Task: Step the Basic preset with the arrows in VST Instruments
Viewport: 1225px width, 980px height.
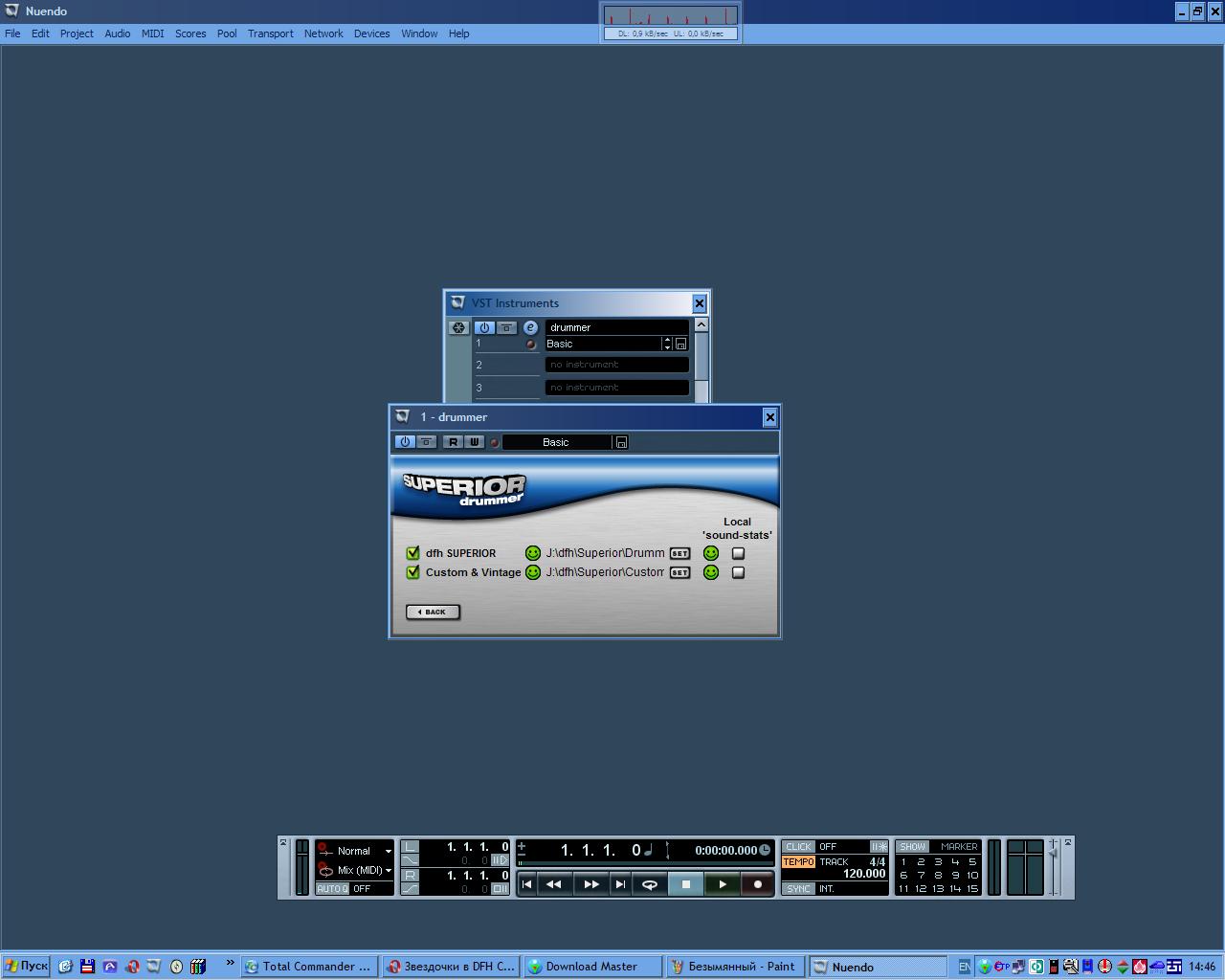Action: point(667,344)
